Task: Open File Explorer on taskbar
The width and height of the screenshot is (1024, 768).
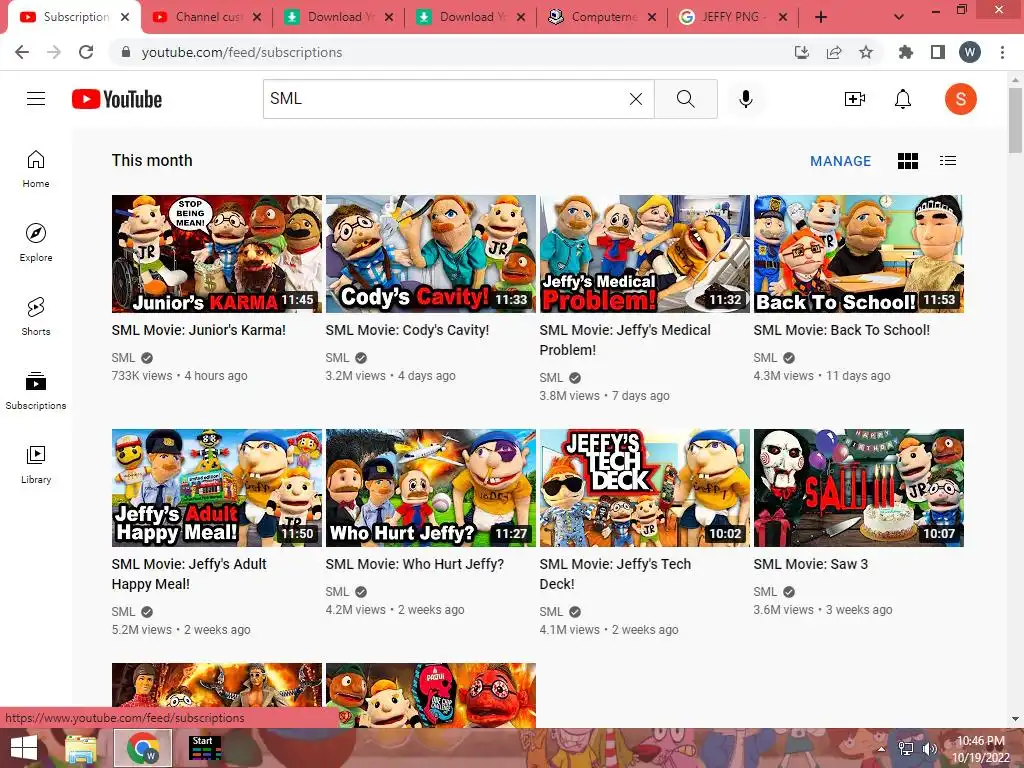Action: [81, 748]
